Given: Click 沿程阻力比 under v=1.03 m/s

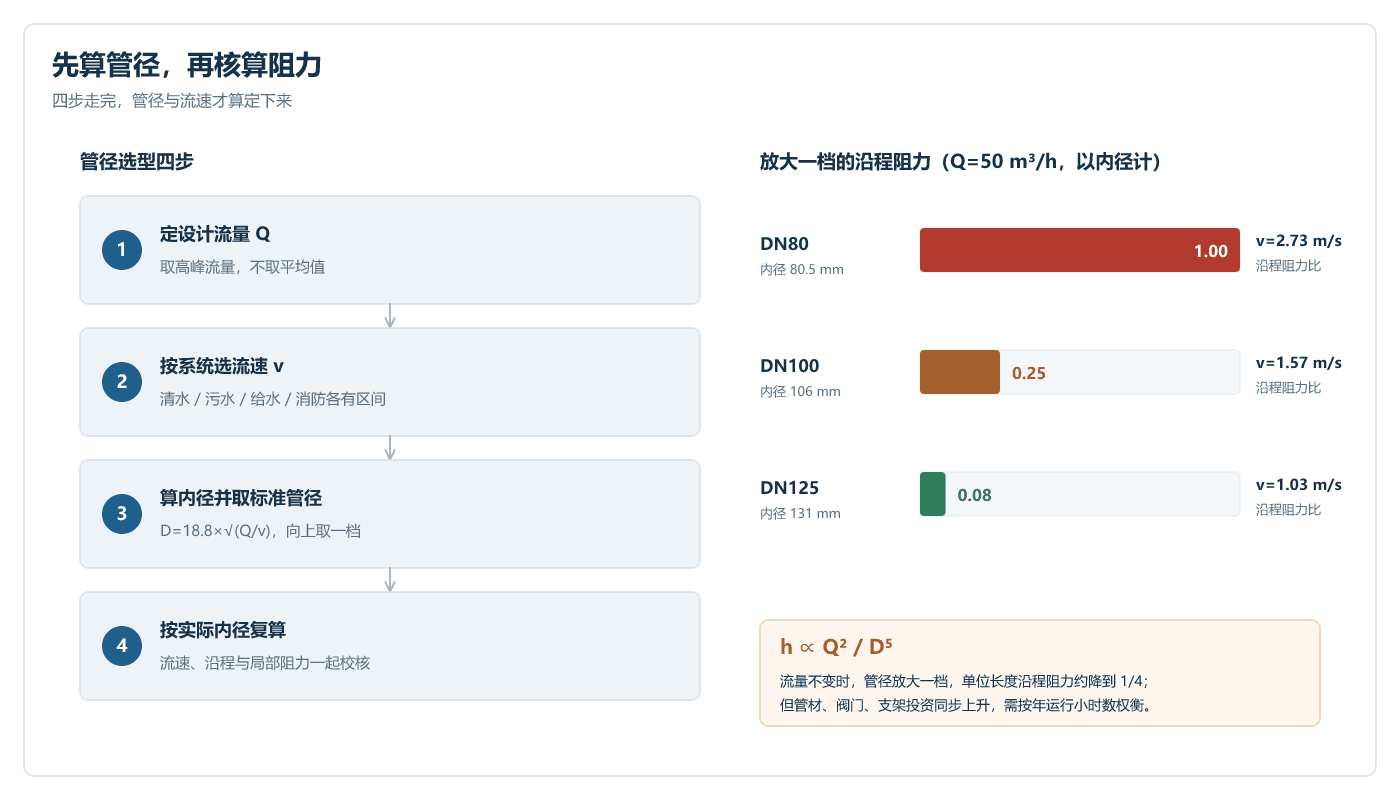Looking at the screenshot, I should [x=1288, y=509].
